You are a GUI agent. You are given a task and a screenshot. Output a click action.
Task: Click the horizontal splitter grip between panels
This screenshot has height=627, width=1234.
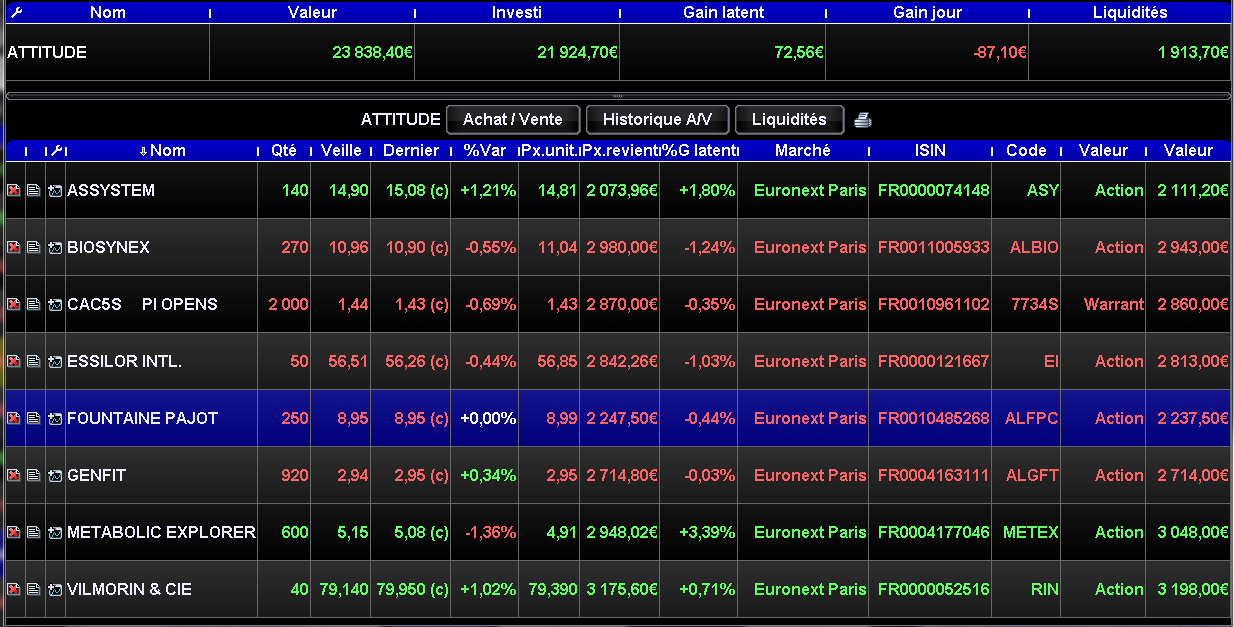[x=617, y=95]
